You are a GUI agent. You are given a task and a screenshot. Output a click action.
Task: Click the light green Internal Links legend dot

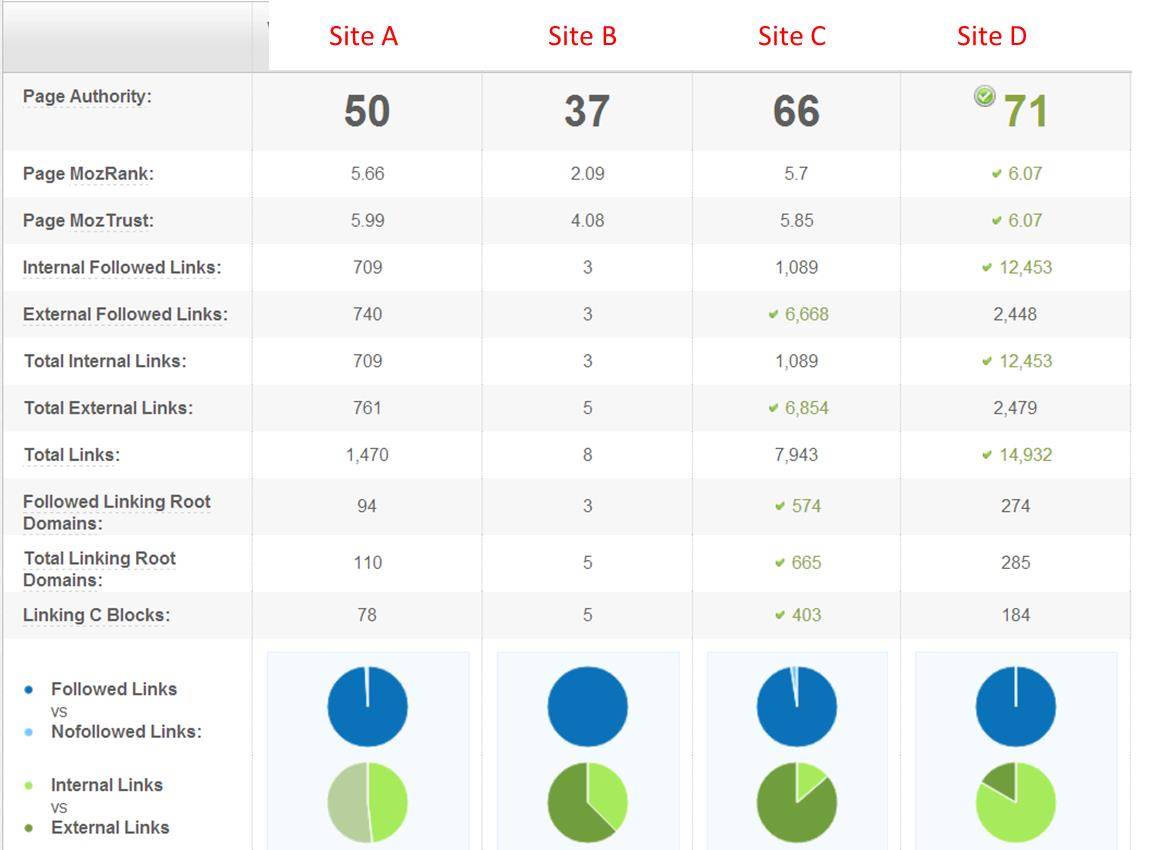(x=28, y=785)
